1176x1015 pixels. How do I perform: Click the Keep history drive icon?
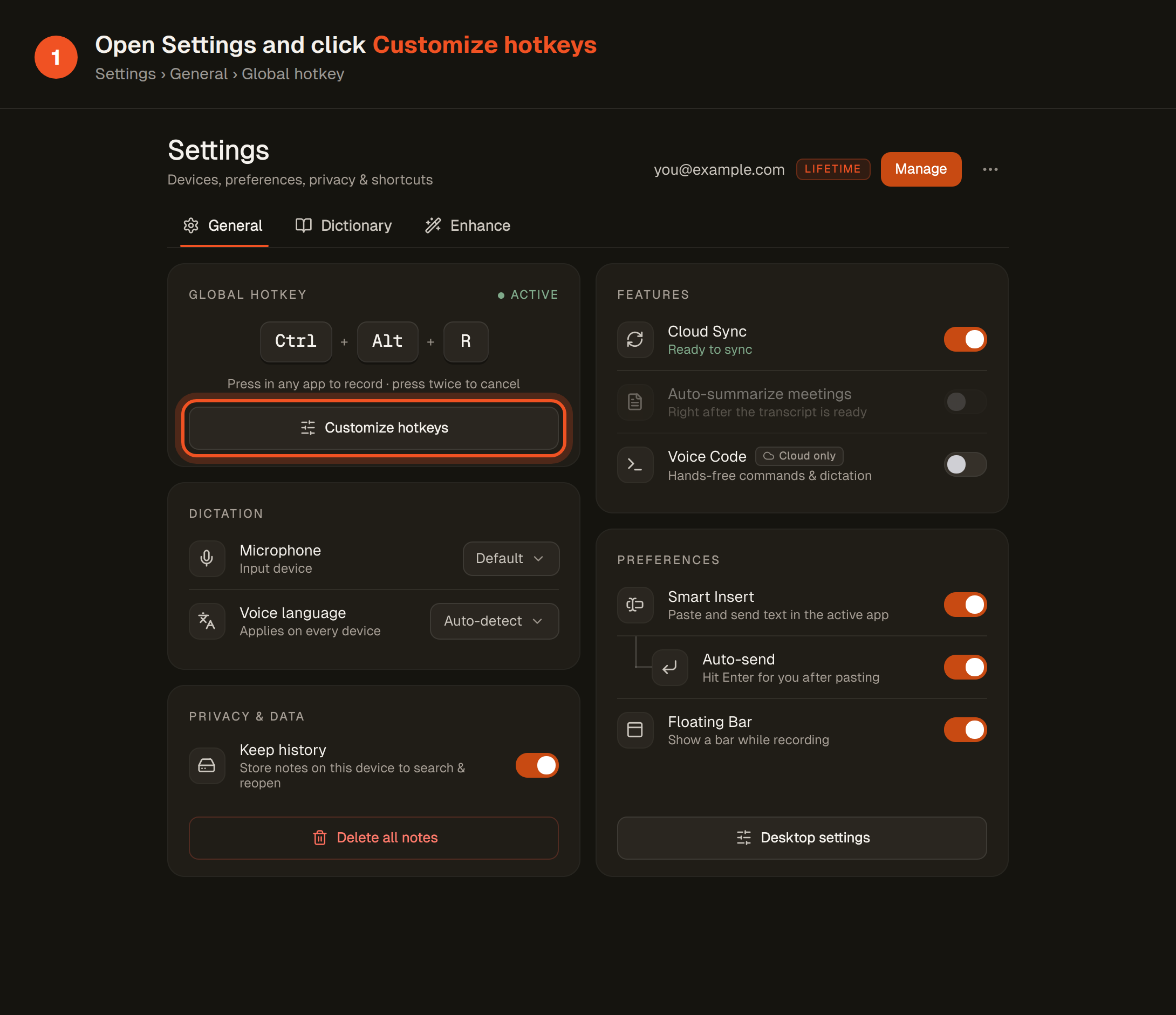coord(207,766)
